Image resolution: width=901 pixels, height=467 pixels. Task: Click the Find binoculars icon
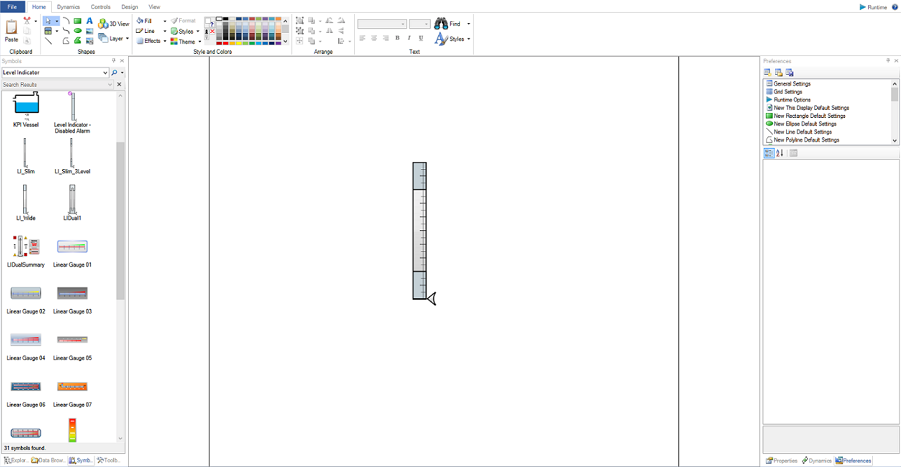(441, 24)
